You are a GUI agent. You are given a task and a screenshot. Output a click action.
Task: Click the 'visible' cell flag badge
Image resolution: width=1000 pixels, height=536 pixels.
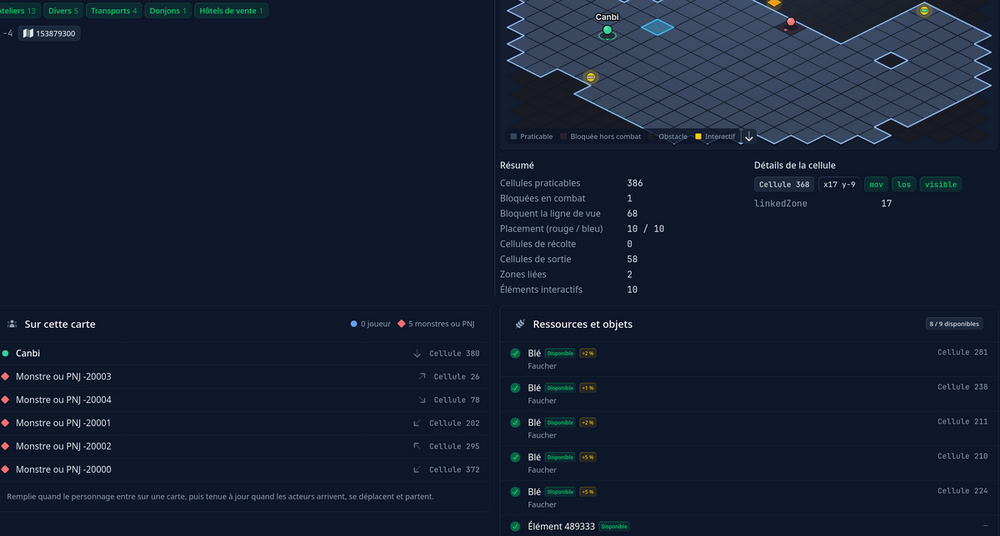pos(941,184)
